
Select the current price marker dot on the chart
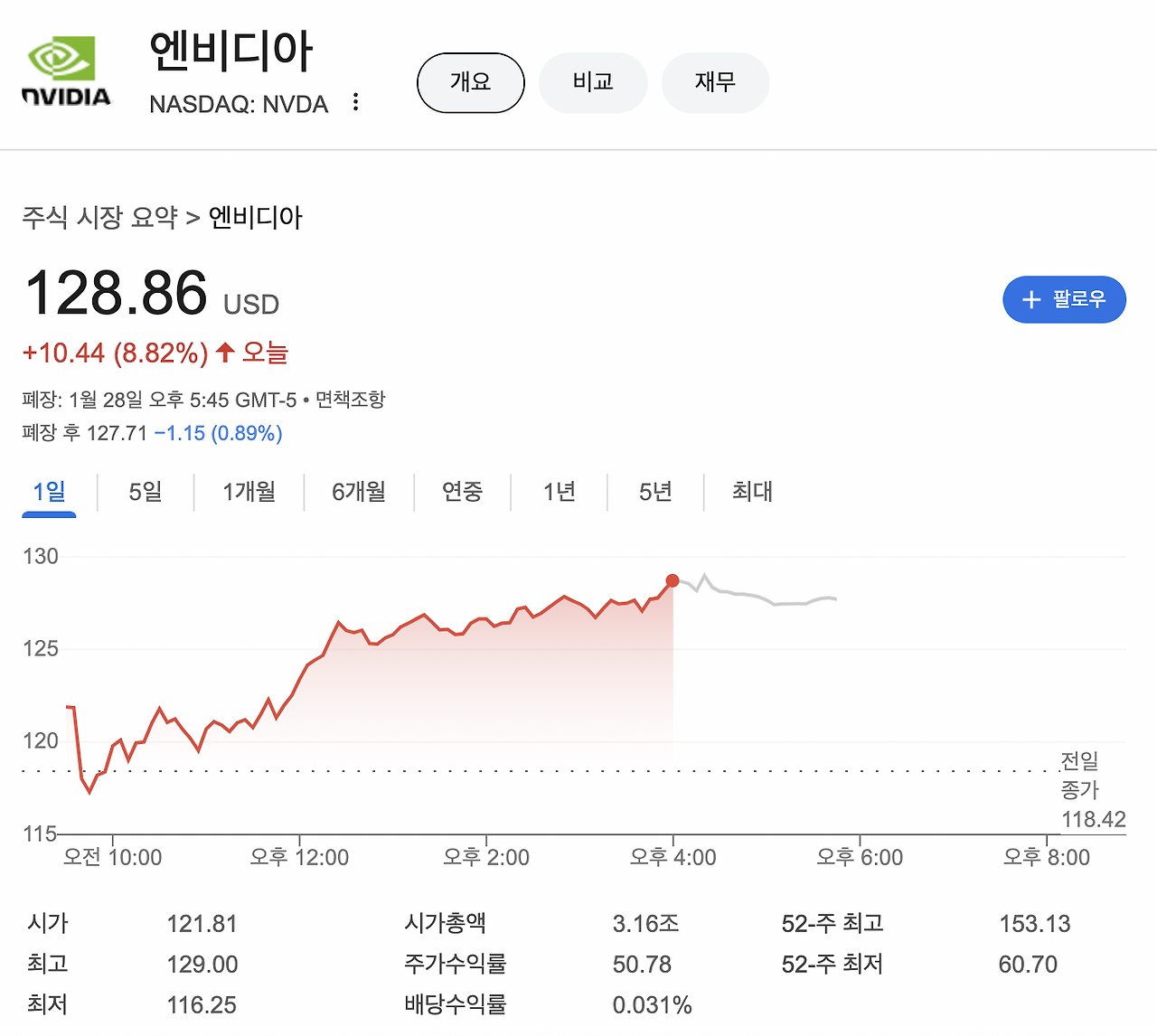pos(672,581)
